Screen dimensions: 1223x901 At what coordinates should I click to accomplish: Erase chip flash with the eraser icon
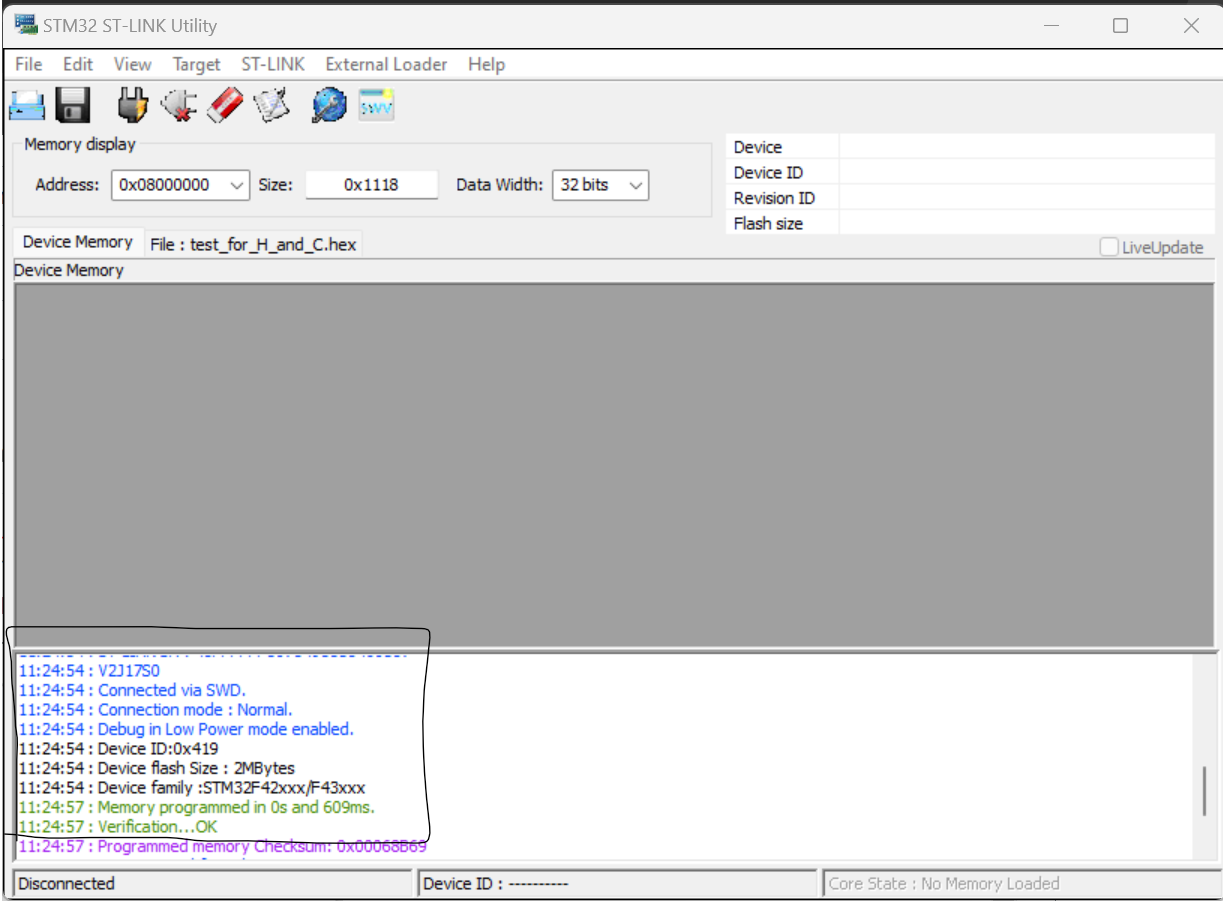pyautogui.click(x=224, y=104)
